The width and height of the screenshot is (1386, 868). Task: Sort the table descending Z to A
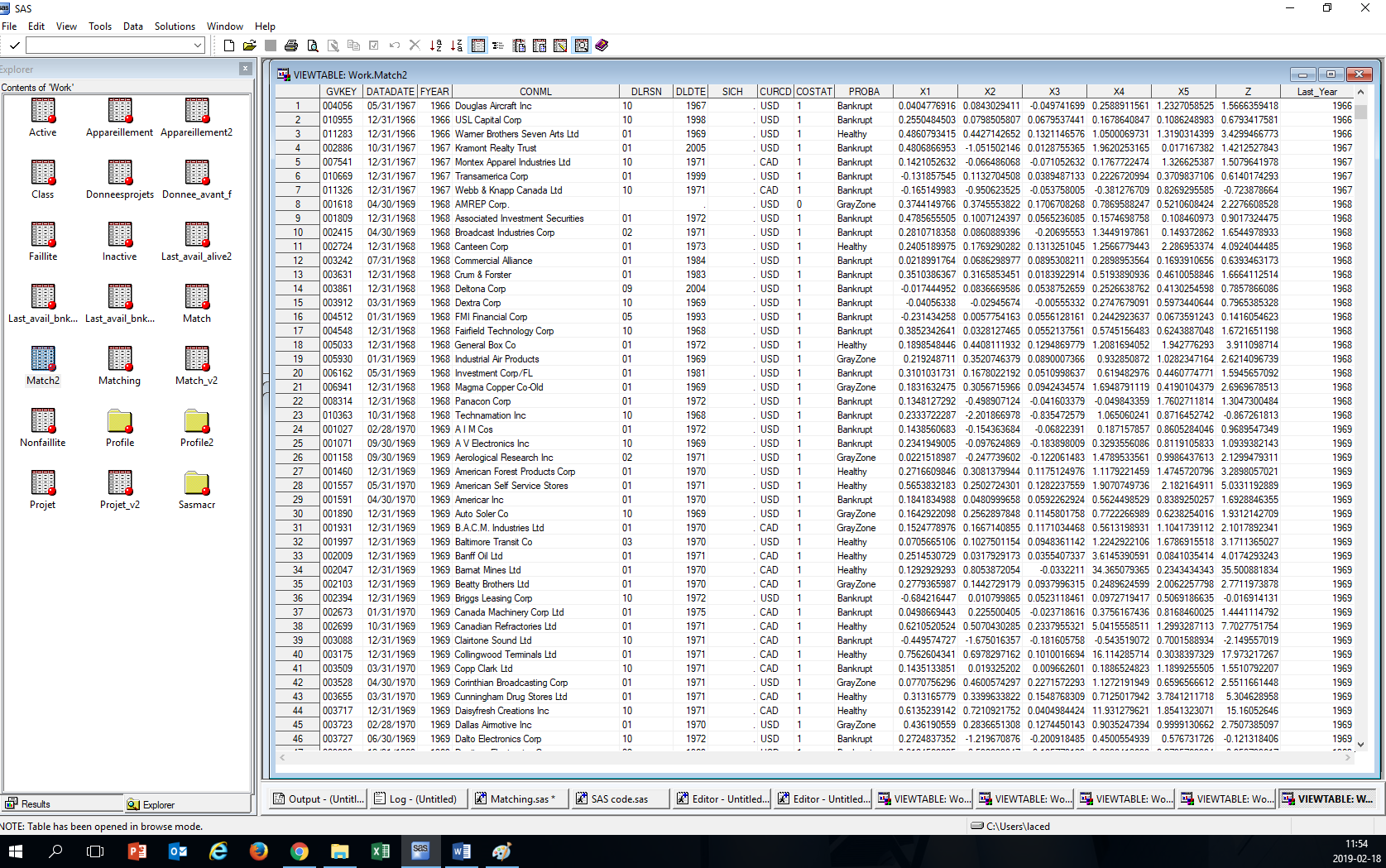pos(456,46)
